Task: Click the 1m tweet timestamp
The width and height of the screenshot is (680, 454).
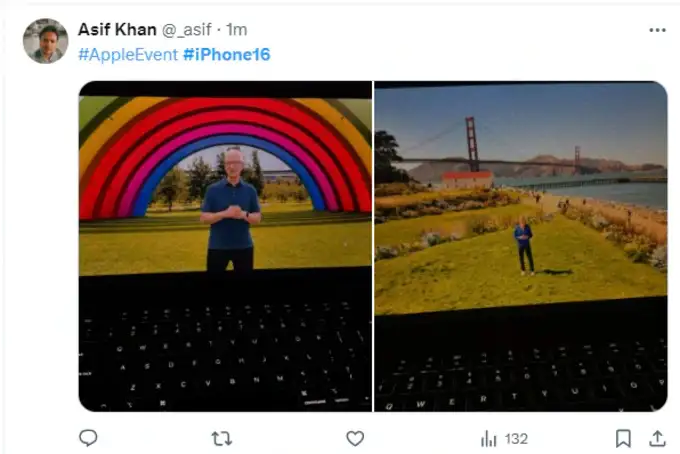Action: (237, 30)
